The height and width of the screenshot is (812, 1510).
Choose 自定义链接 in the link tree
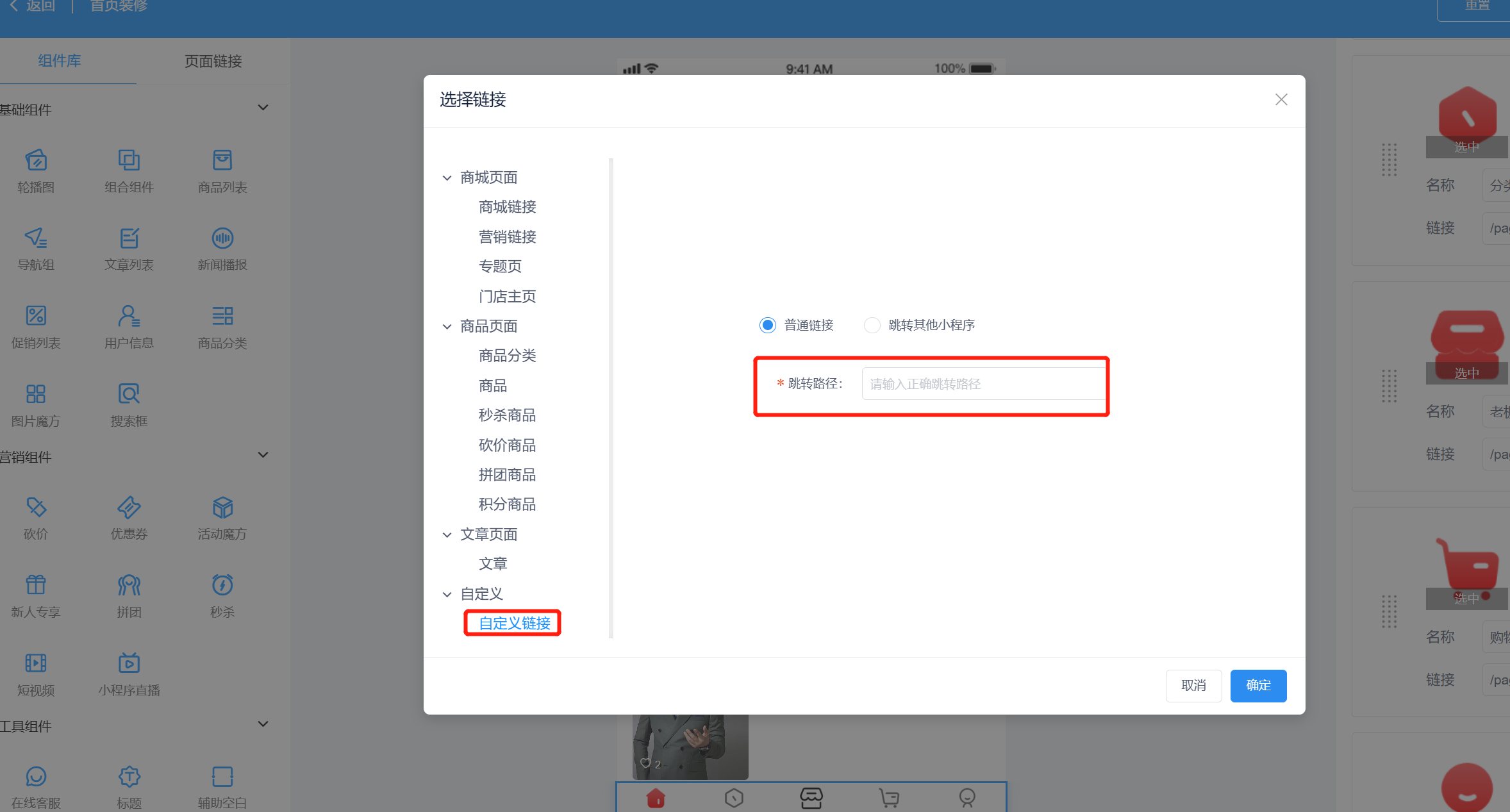point(515,623)
